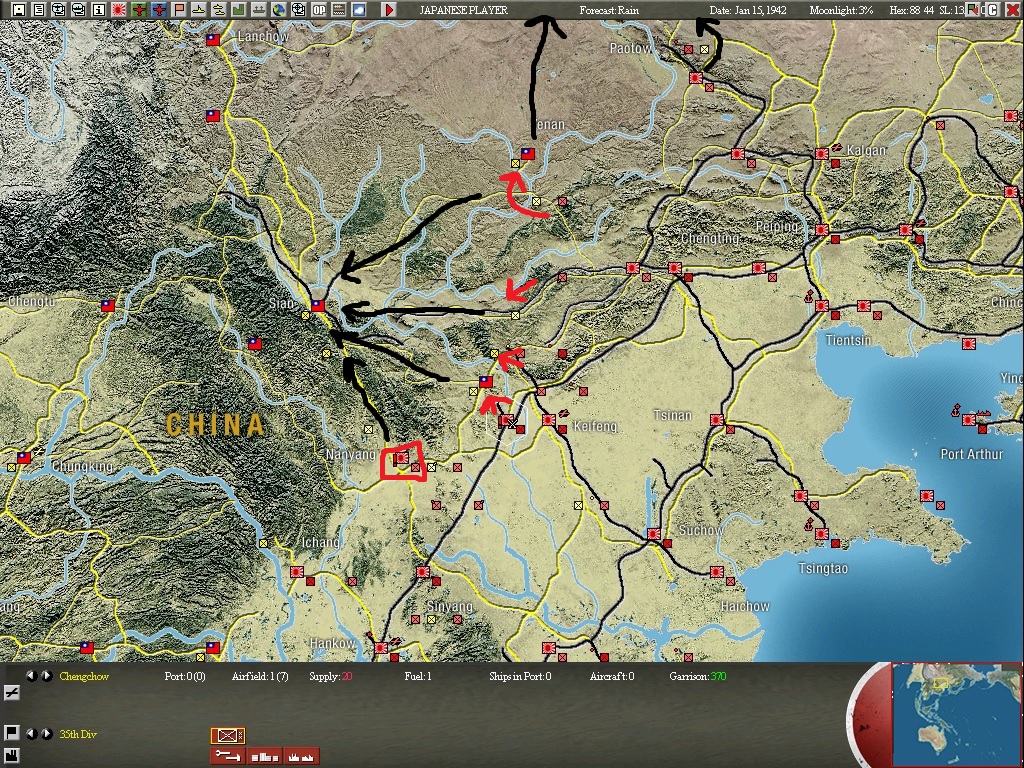
Task: Select the Japanese base at Hankow
Action: 381,648
